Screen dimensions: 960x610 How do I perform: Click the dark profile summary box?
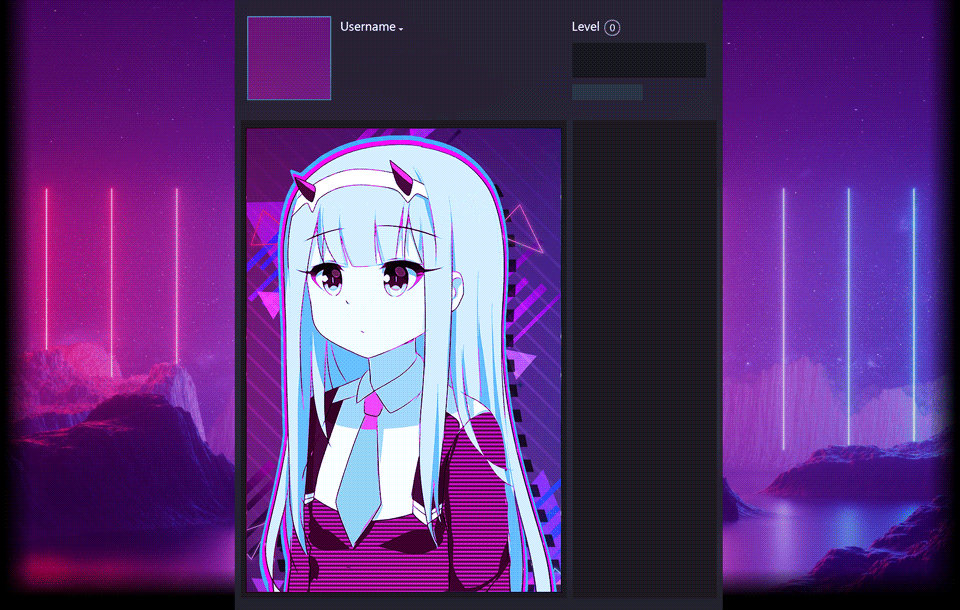[x=638, y=58]
